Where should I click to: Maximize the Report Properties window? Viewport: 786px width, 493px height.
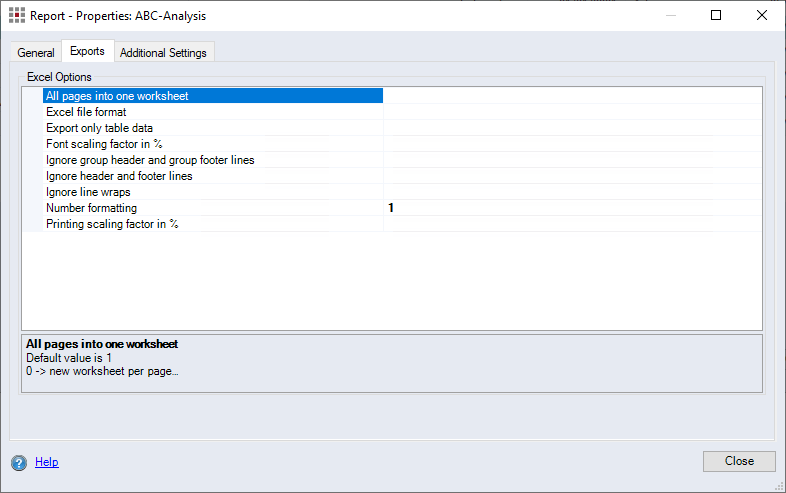(716, 16)
